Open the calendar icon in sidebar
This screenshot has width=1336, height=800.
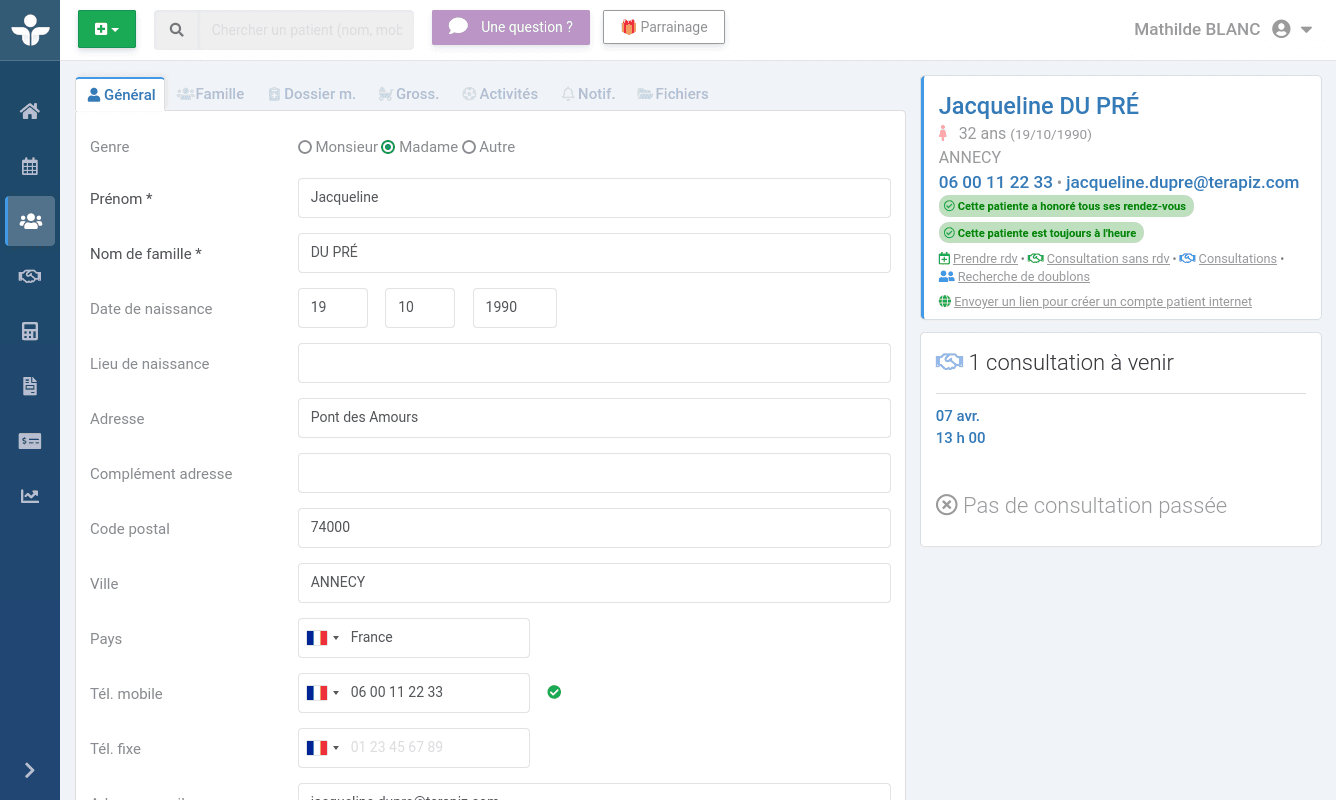pos(30,166)
